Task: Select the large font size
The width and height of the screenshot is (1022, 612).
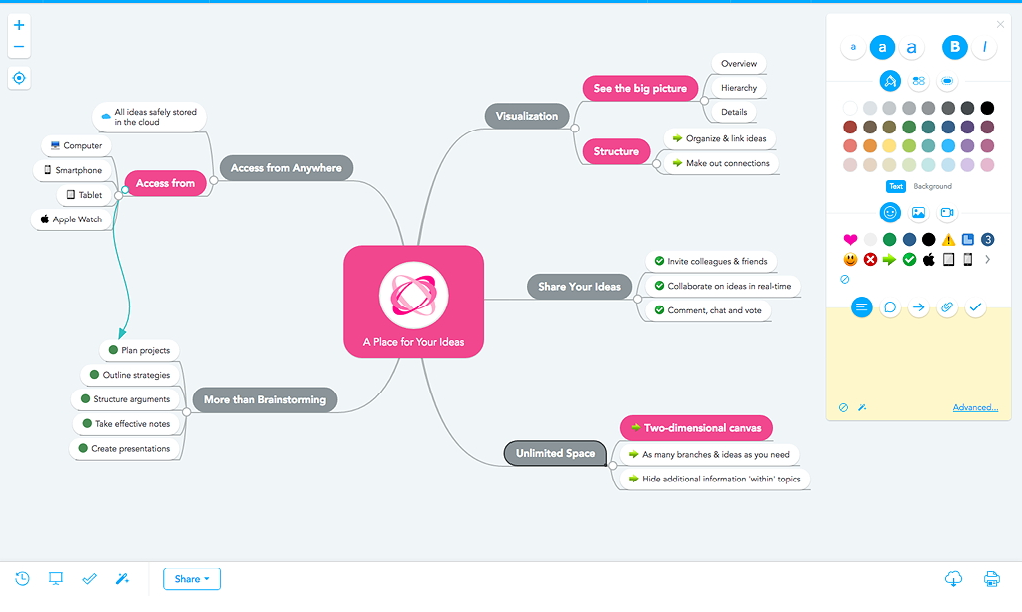Action: point(911,47)
